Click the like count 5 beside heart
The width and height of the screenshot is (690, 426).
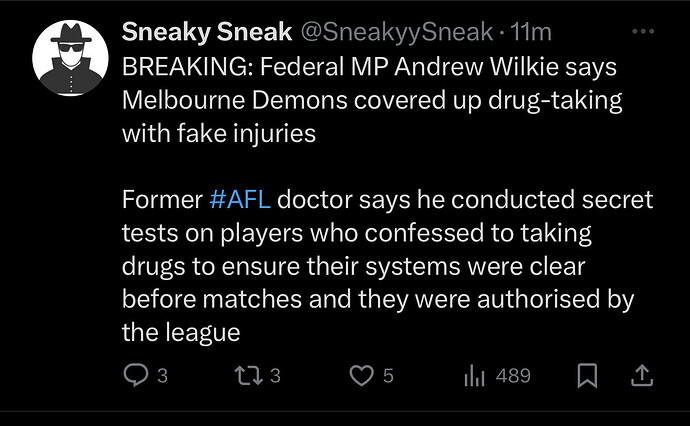pyautogui.click(x=388, y=376)
